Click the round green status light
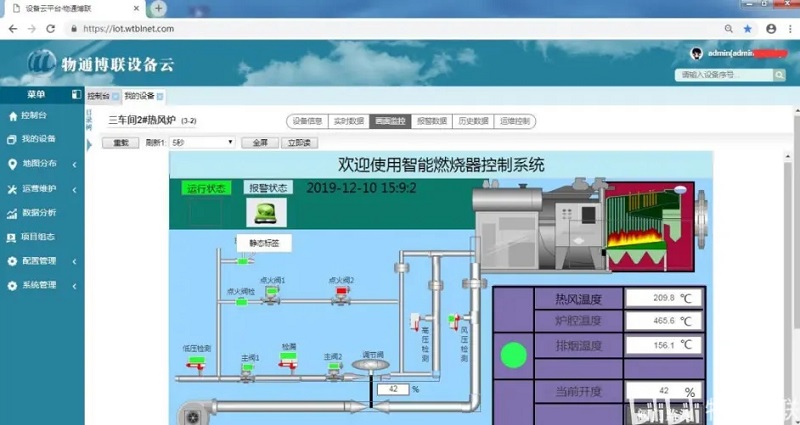800x425 pixels. tap(513, 353)
